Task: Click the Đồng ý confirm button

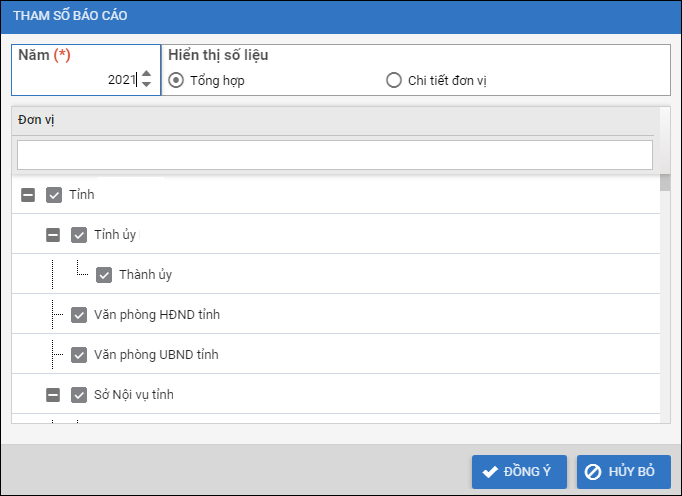Action: point(519,471)
